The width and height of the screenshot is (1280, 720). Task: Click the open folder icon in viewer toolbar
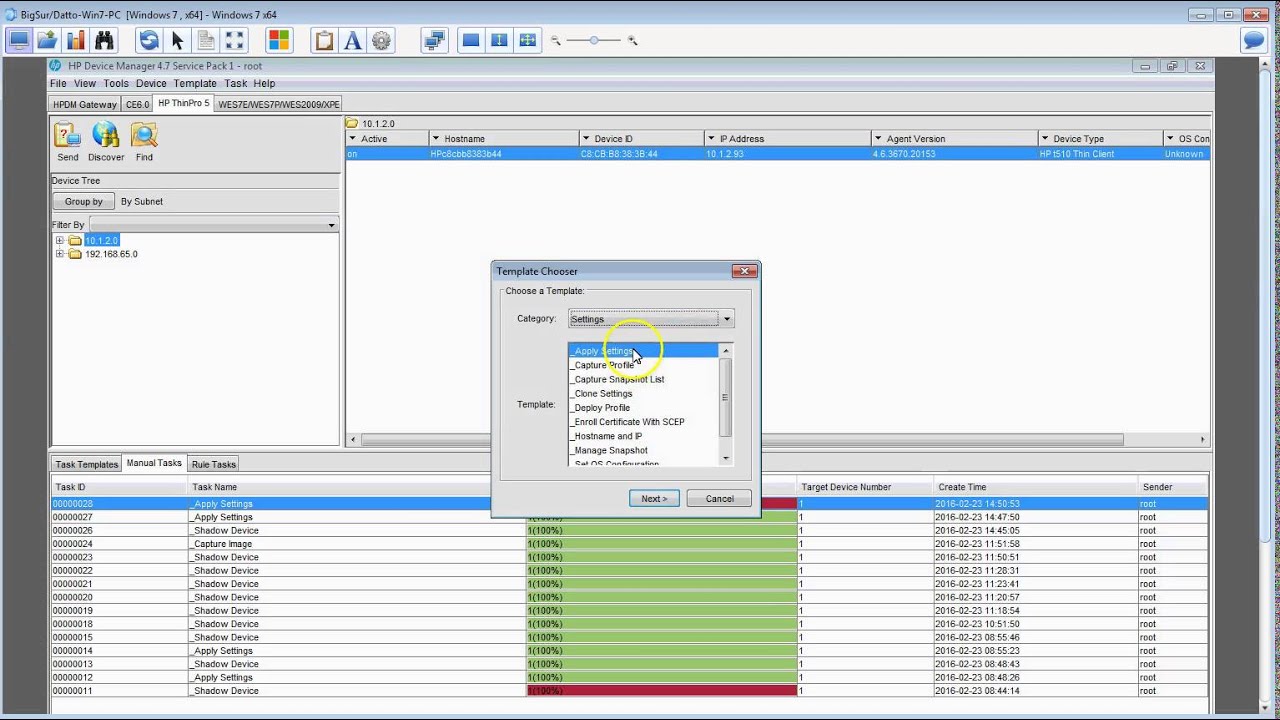click(x=47, y=40)
